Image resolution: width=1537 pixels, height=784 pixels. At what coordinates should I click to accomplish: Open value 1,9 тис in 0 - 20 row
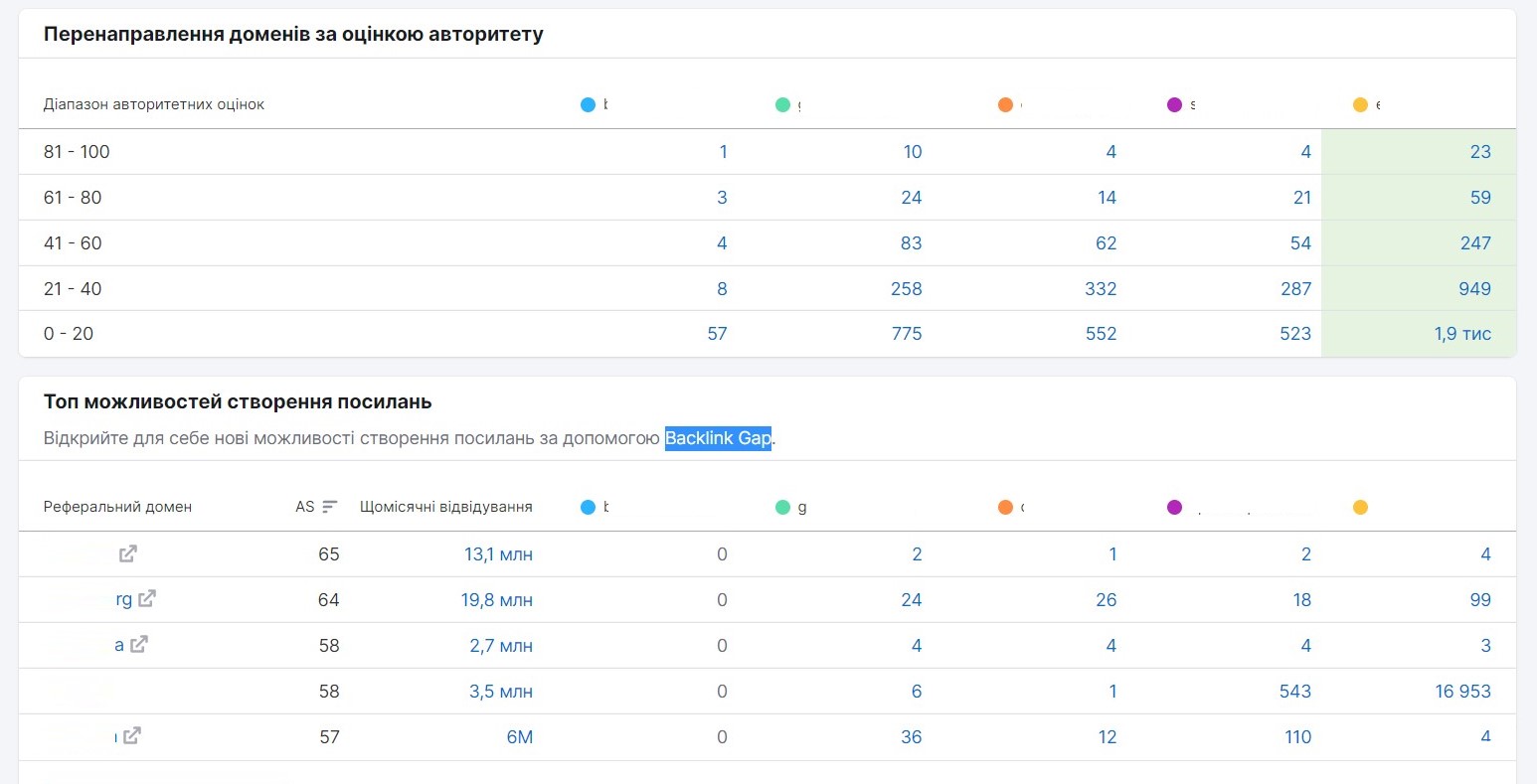coord(1462,334)
